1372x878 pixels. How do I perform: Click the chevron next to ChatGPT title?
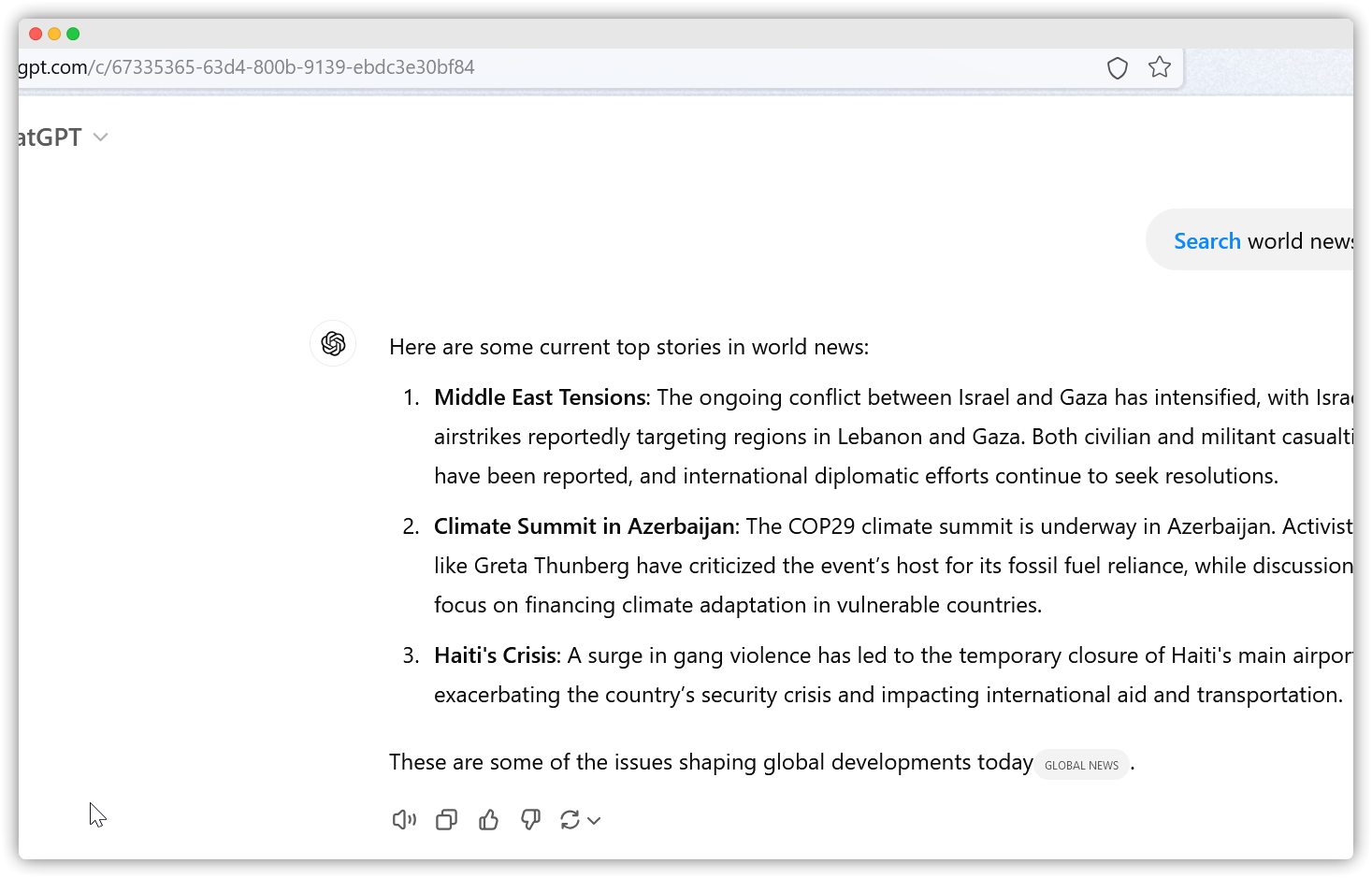[101, 137]
